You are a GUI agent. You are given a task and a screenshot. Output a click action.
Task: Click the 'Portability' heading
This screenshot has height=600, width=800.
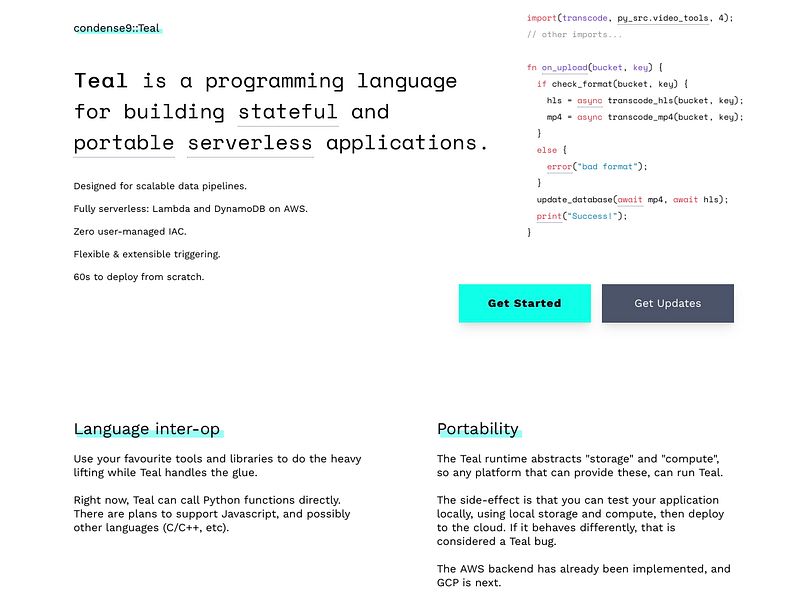(x=478, y=429)
